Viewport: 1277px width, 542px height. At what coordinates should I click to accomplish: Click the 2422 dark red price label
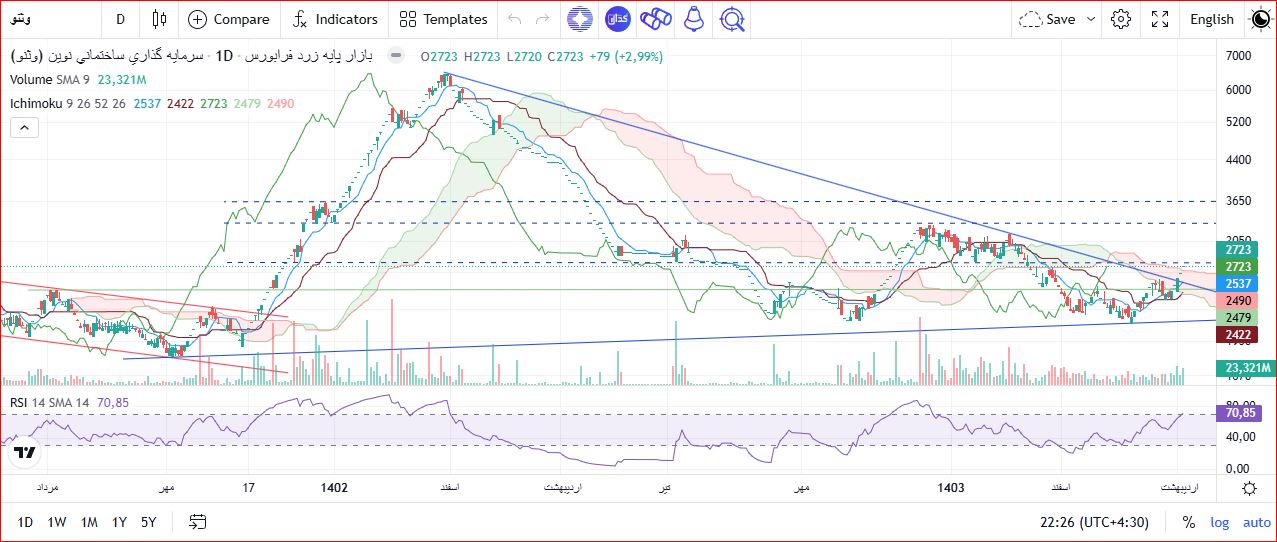[x=1238, y=334]
